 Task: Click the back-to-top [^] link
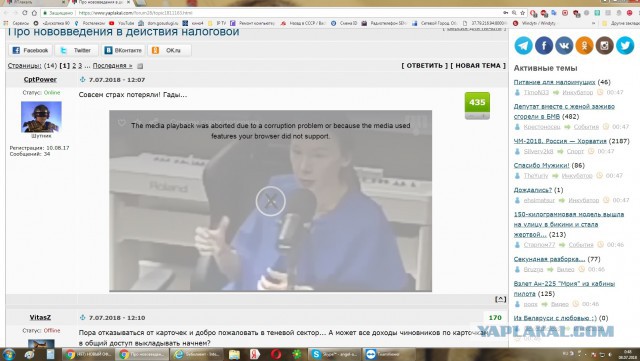pyautogui.click(x=500, y=299)
